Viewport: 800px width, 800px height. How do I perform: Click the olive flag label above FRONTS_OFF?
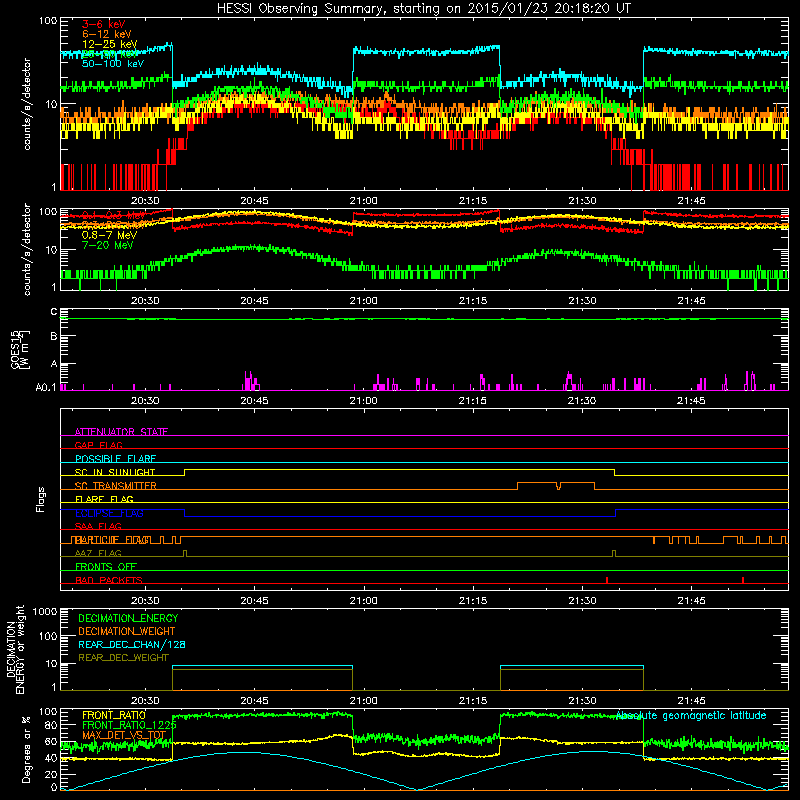point(98,553)
